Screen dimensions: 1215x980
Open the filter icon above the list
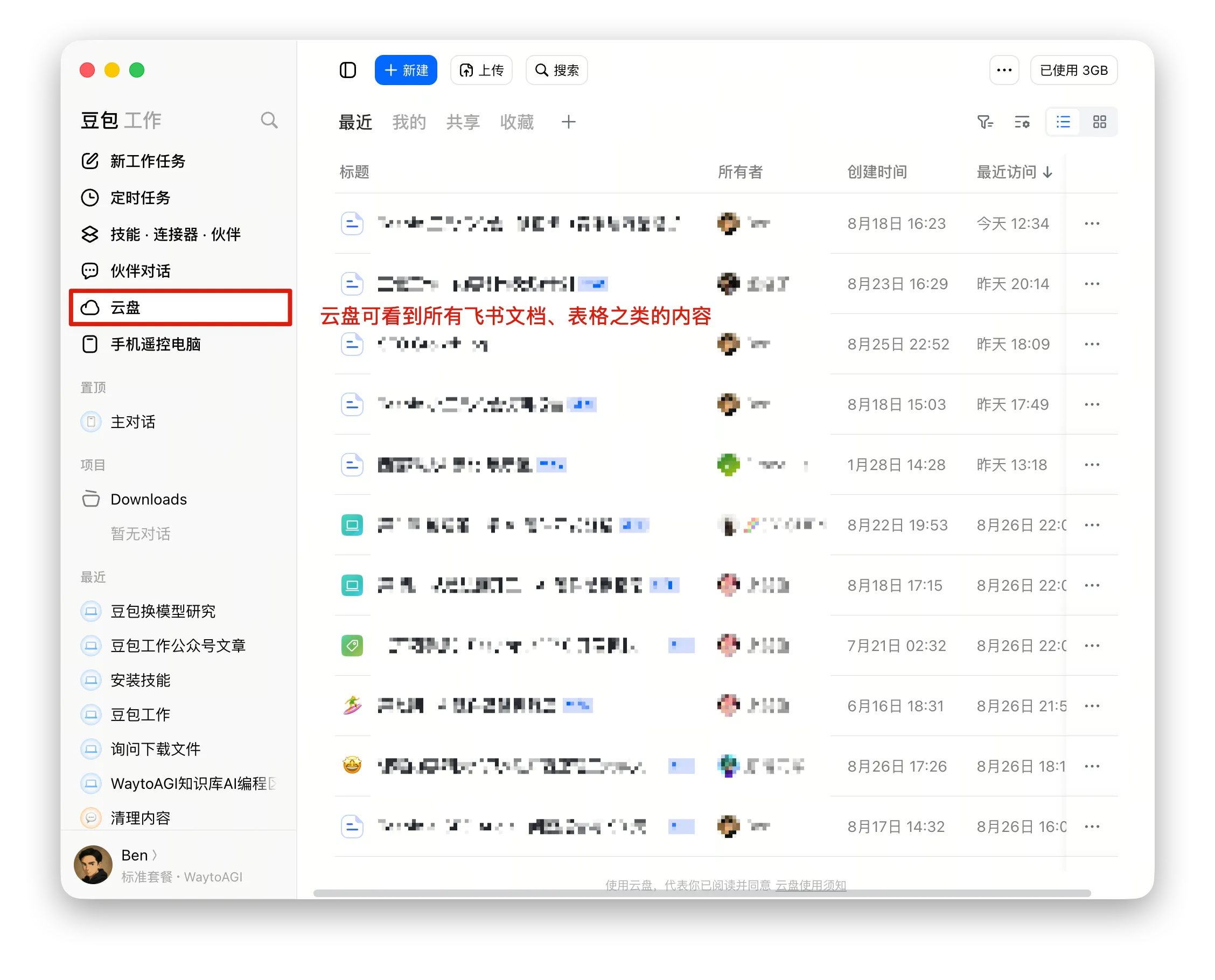pos(984,122)
